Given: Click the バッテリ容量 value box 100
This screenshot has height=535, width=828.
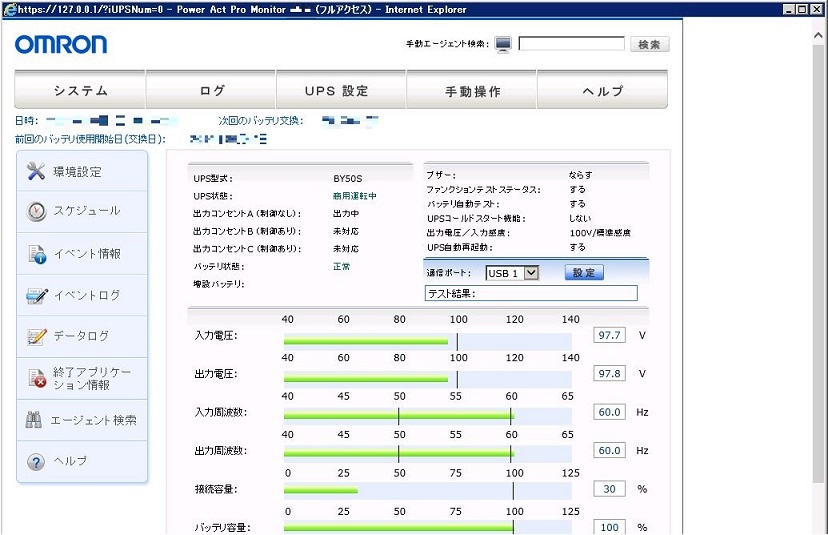Looking at the screenshot, I should (x=609, y=527).
